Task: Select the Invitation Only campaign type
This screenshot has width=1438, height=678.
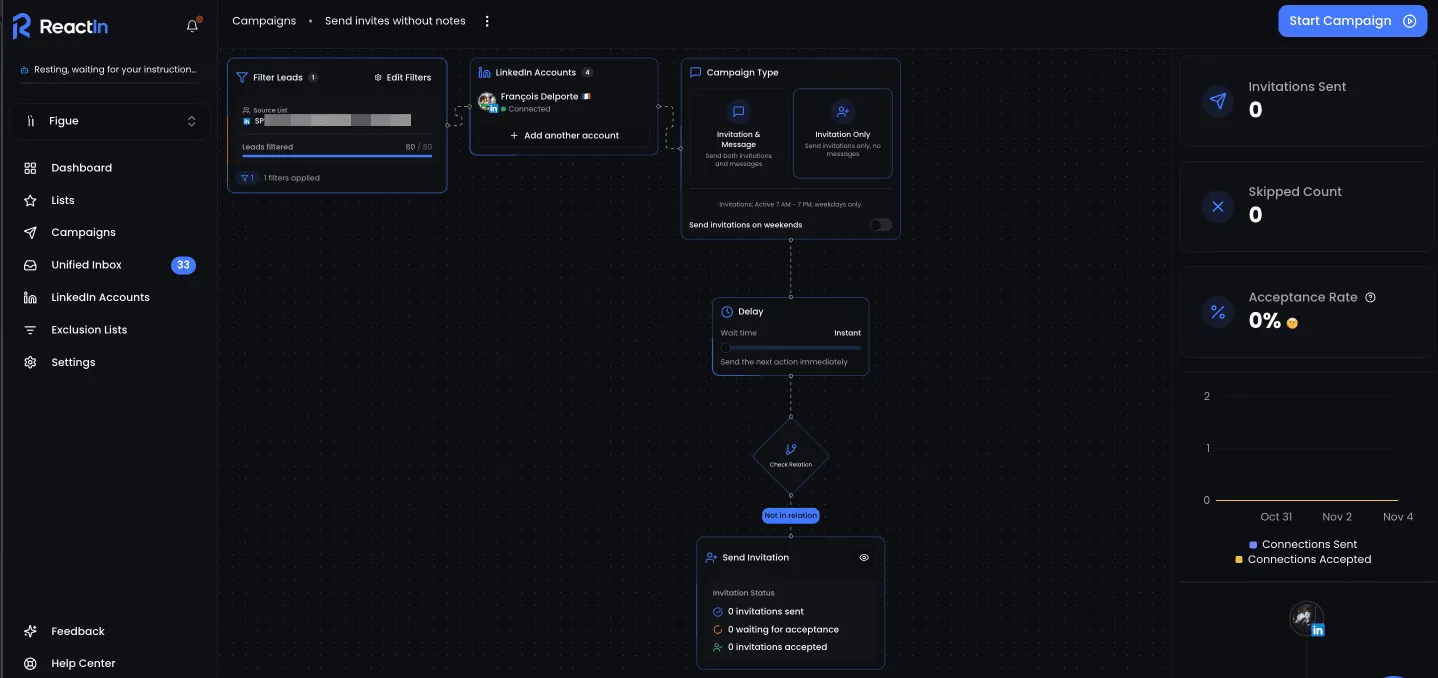Action: click(842, 133)
